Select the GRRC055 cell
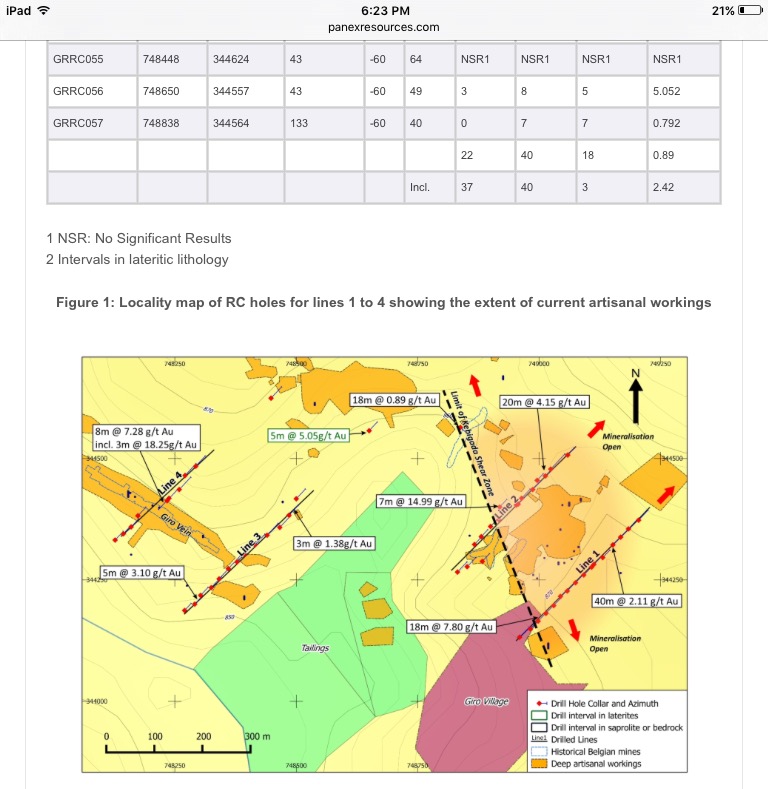The height and width of the screenshot is (789, 768). [x=92, y=59]
